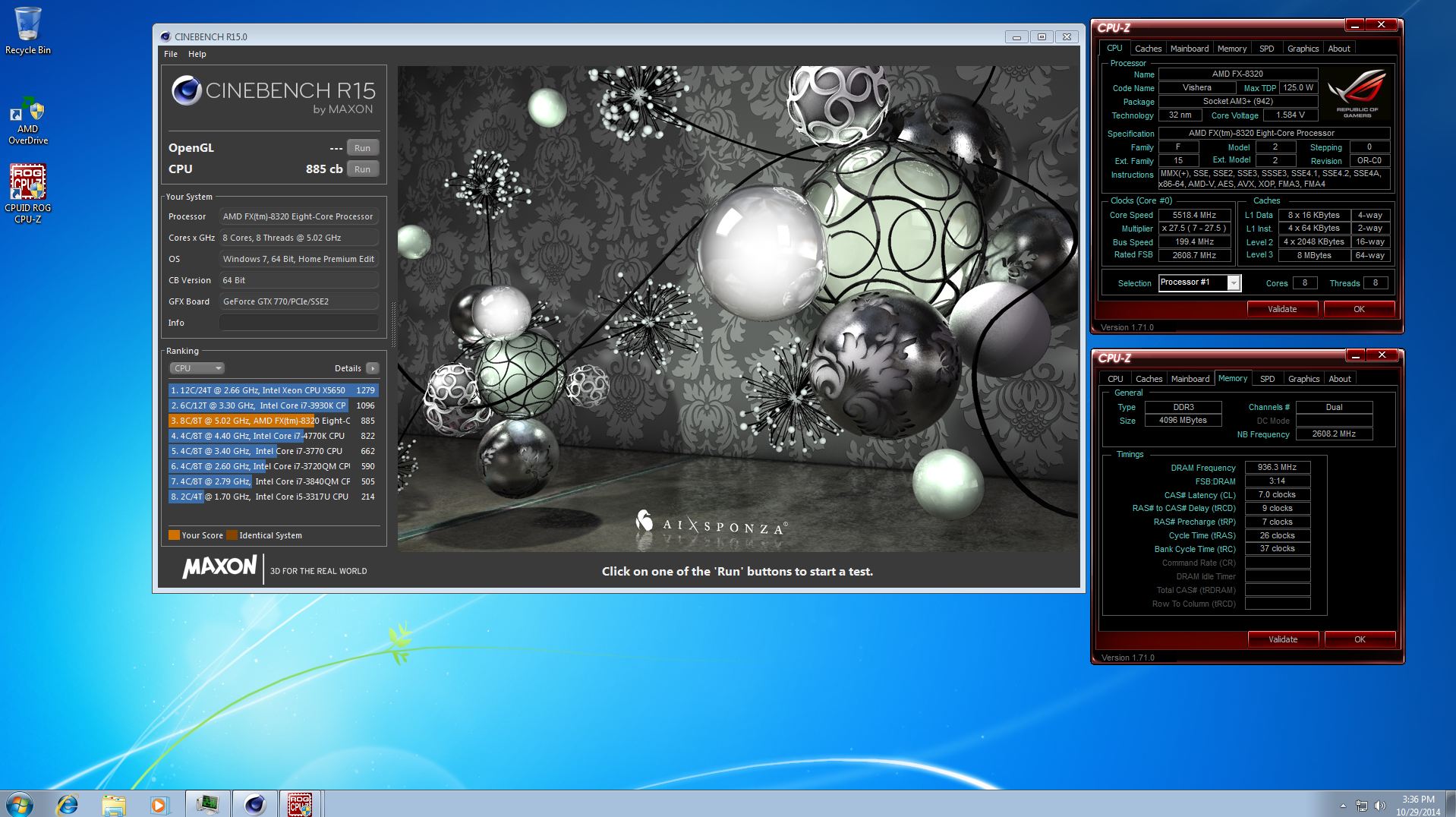Click the GFX Board GeForce GTX 770 field
Screen dimensions: 1456x817
coord(299,301)
